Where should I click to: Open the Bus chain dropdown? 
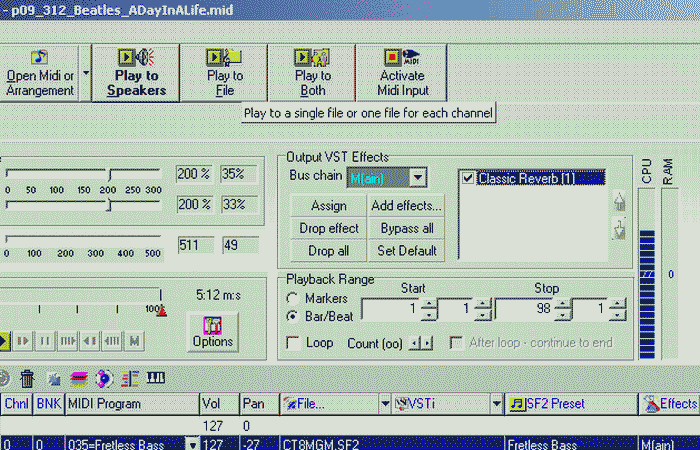pyautogui.click(x=418, y=178)
